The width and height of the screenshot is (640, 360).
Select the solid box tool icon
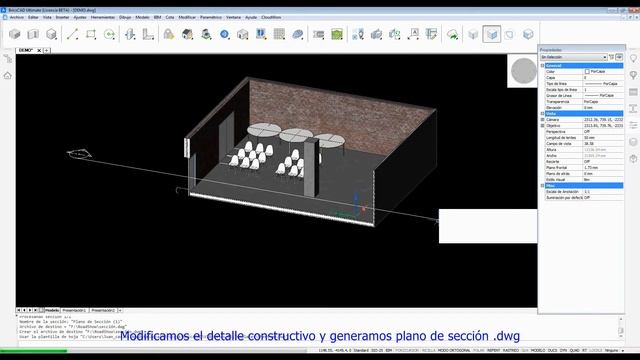(x=15, y=34)
